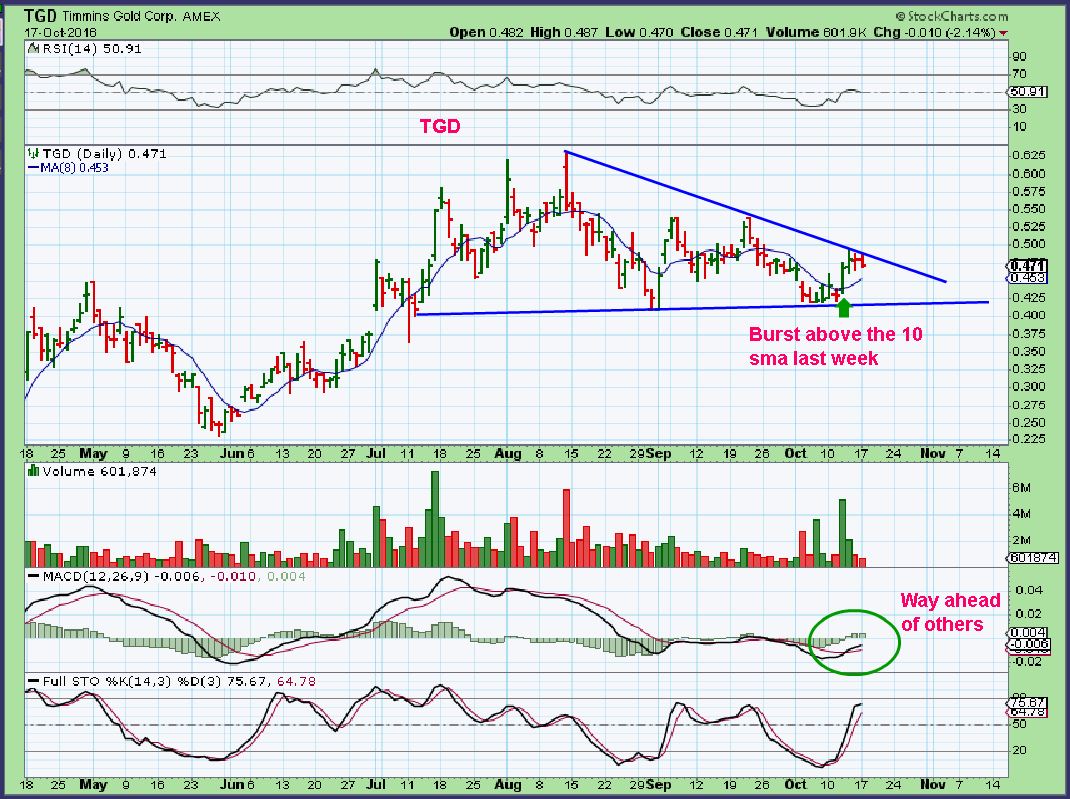
Task: Click the 0.004 MACD histogram tag on the axis
Action: point(1027,633)
